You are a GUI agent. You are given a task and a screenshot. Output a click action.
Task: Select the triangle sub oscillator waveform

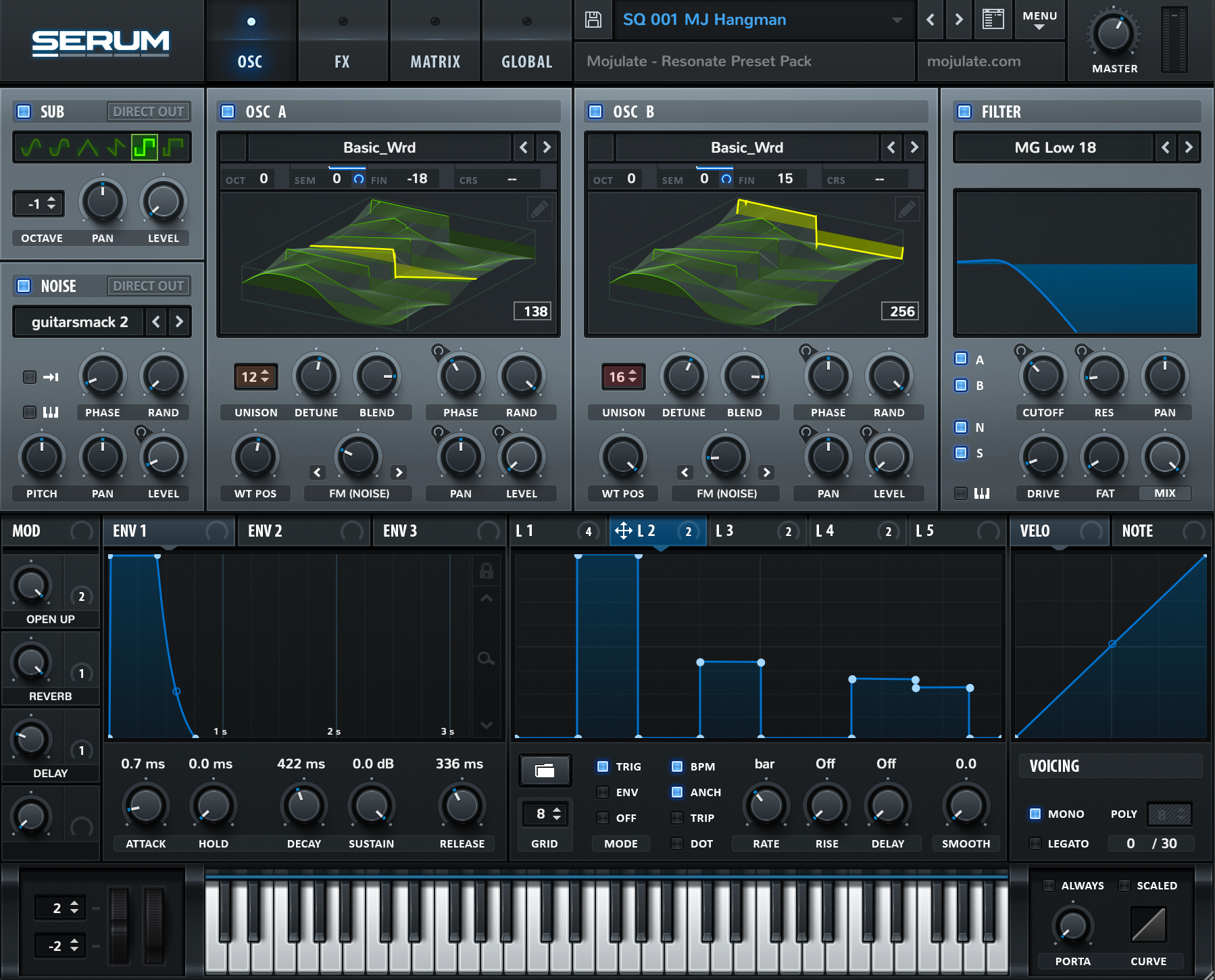[88, 147]
